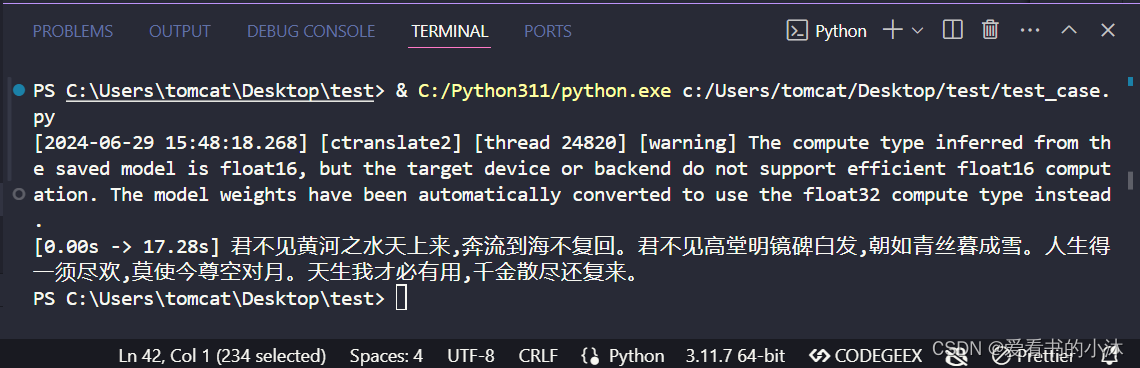The width and height of the screenshot is (1140, 368).
Task: Kill the terminal using the trash icon
Action: pos(990,30)
